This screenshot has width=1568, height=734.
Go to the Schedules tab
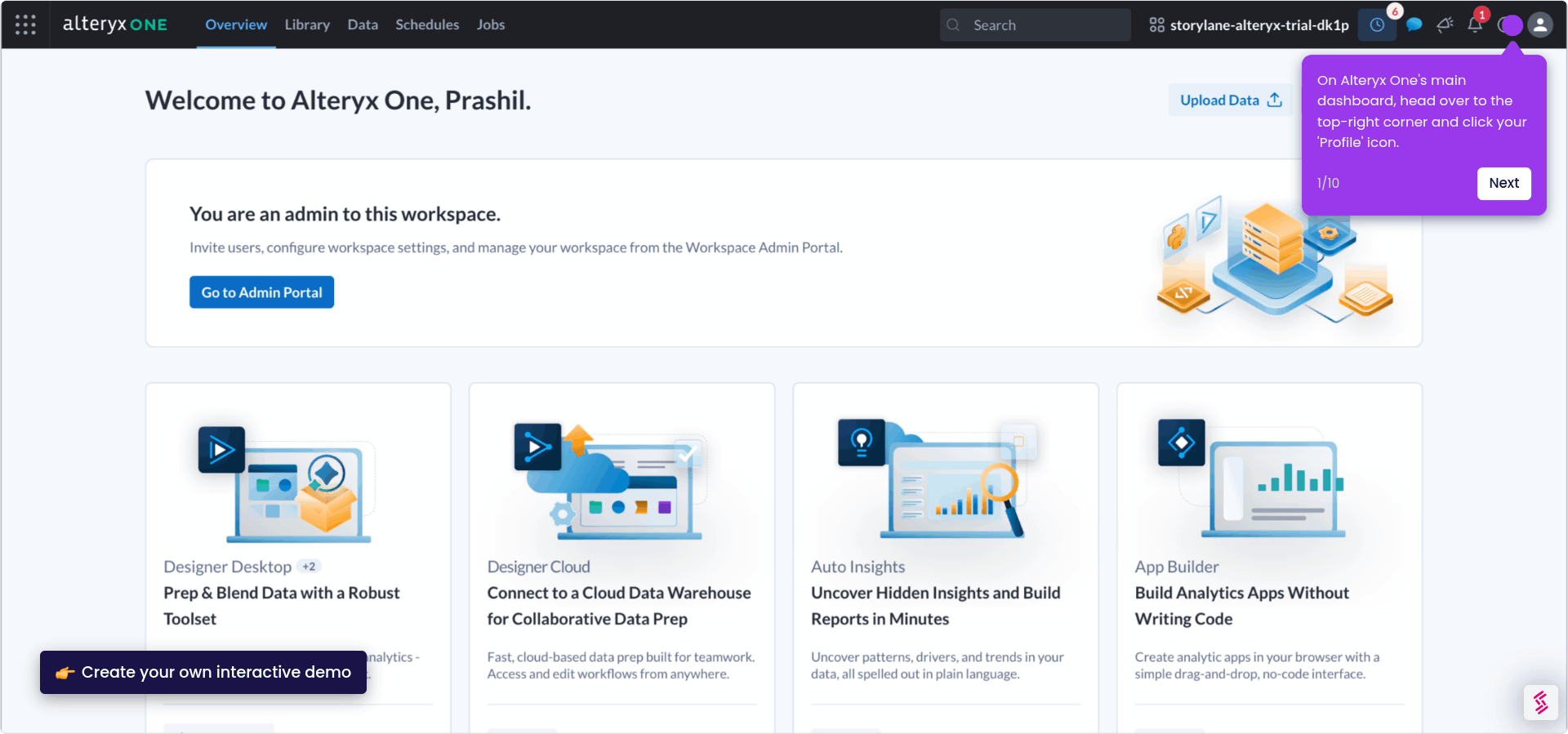click(x=427, y=24)
